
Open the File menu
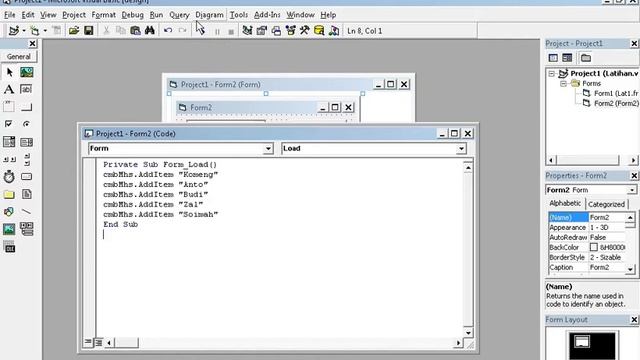9,15
